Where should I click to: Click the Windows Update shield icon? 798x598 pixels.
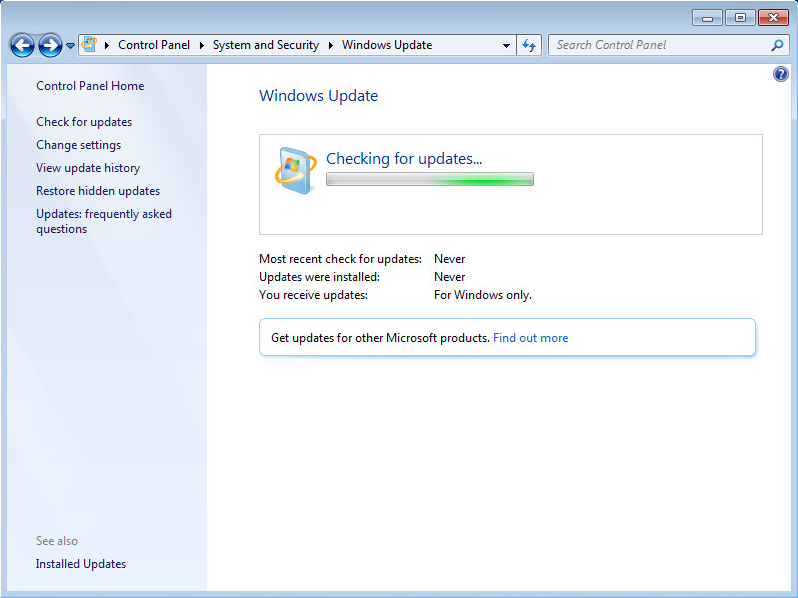click(x=295, y=169)
